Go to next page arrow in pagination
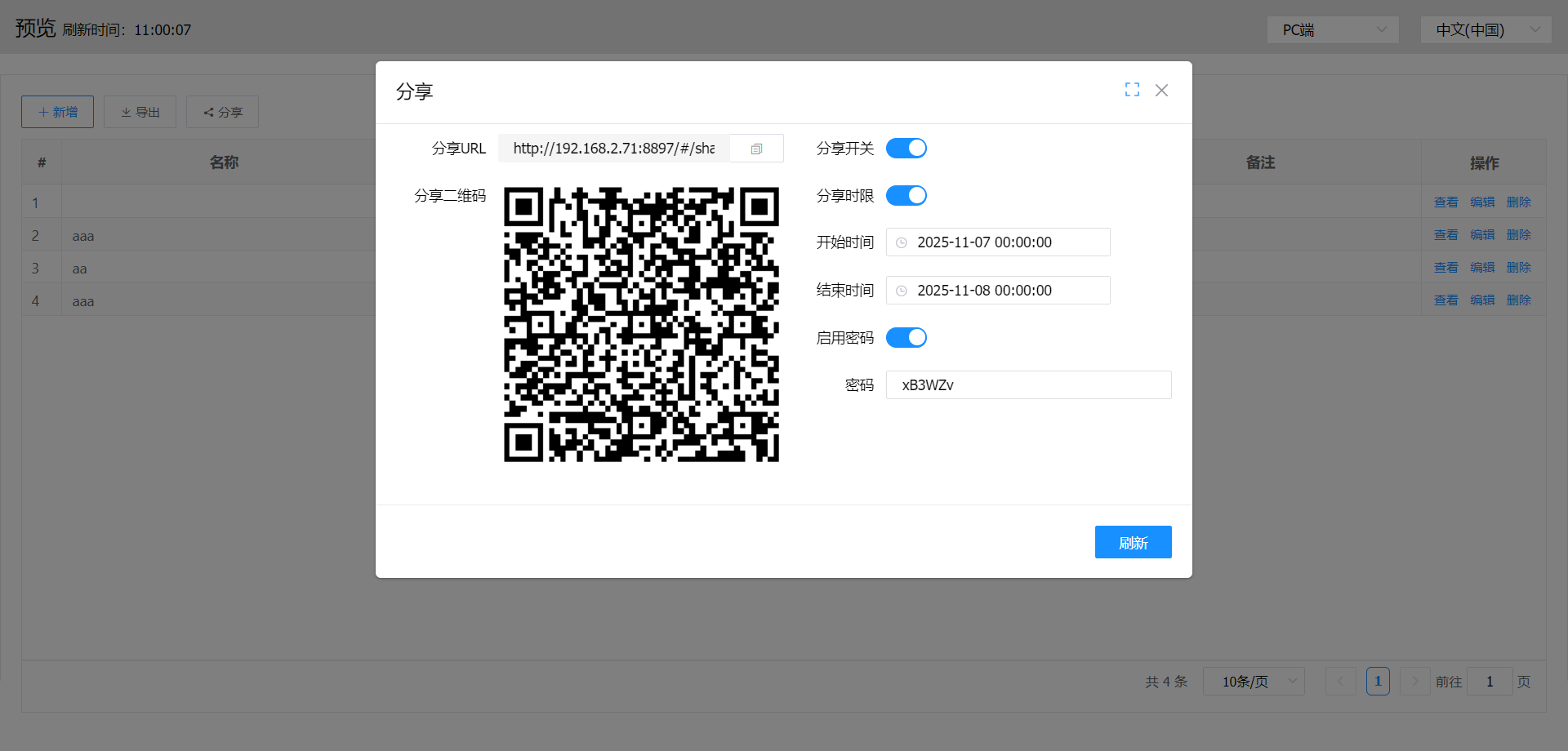This screenshot has height=751, width=1568. 1414,682
